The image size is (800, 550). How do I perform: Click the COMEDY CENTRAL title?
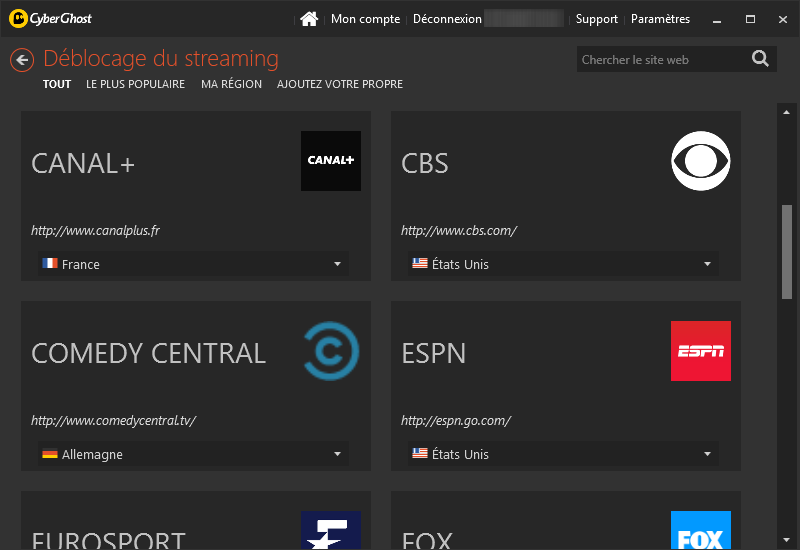pyautogui.click(x=148, y=354)
